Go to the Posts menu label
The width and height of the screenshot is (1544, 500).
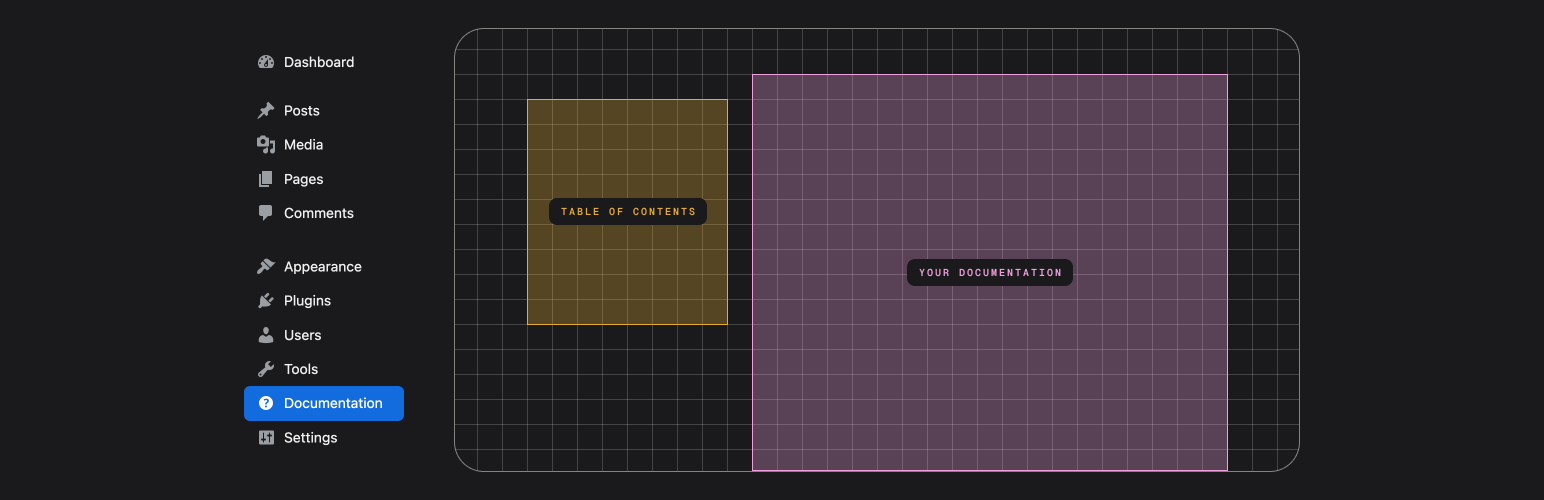(x=301, y=111)
